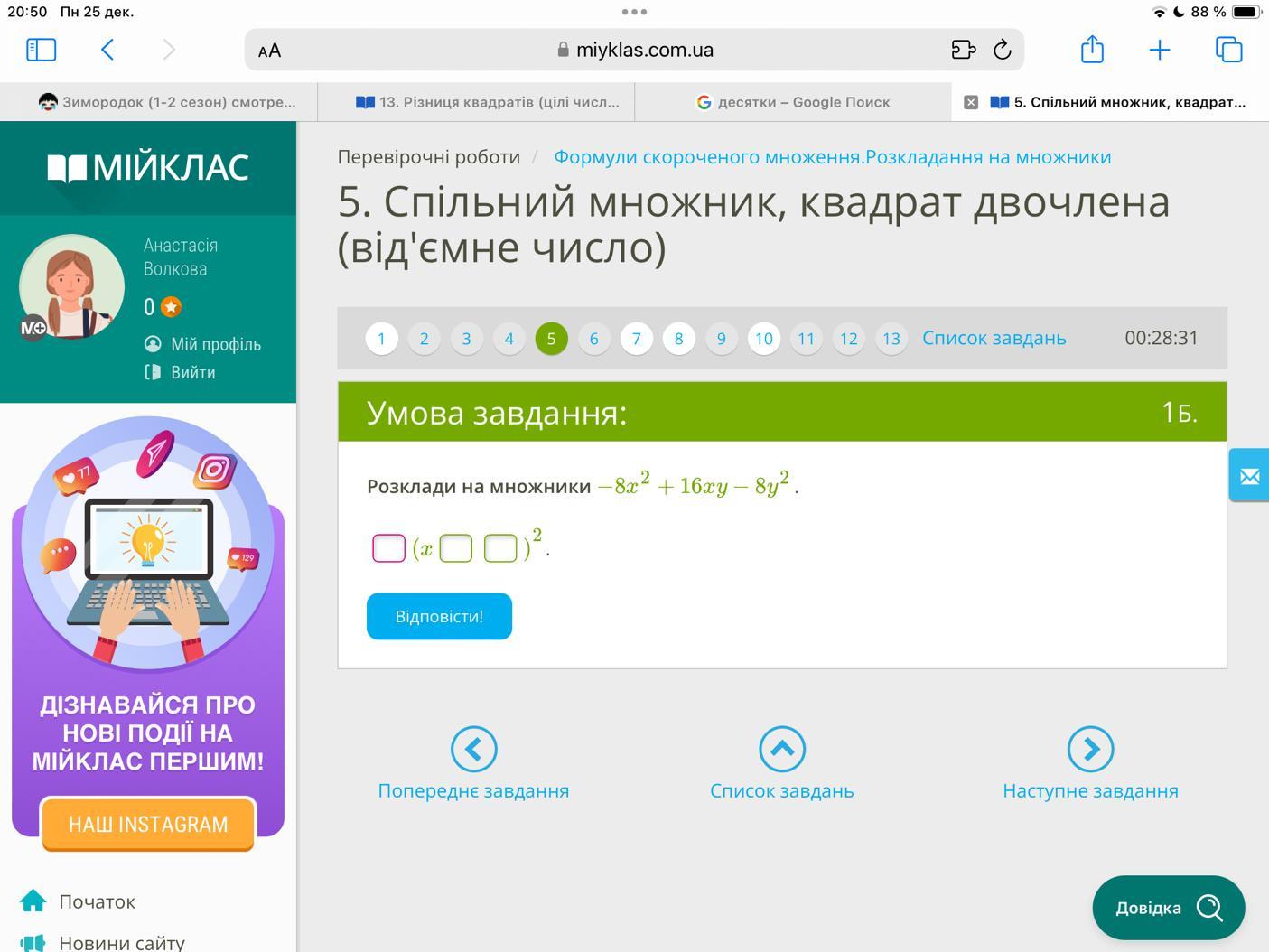
Task: Go back with the browser back arrow
Action: (107, 50)
